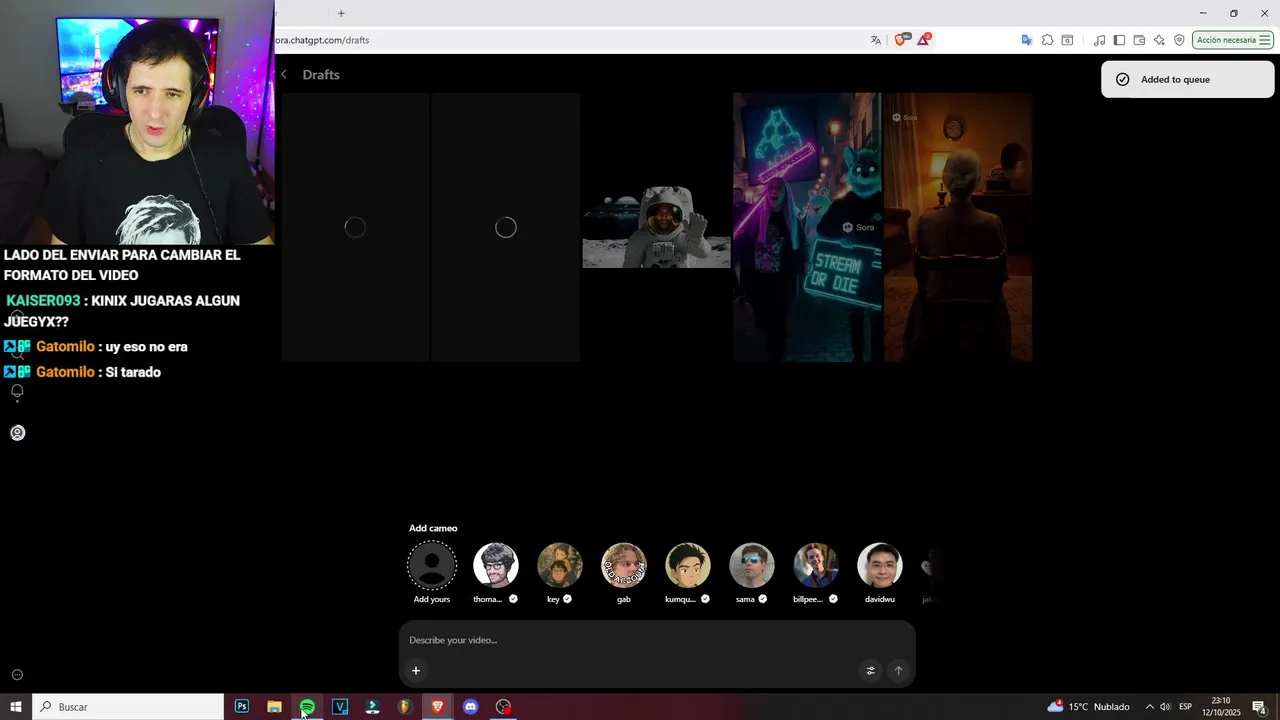The height and width of the screenshot is (720, 1280).
Task: Switch to Brave browser in taskbar
Action: 438,707
